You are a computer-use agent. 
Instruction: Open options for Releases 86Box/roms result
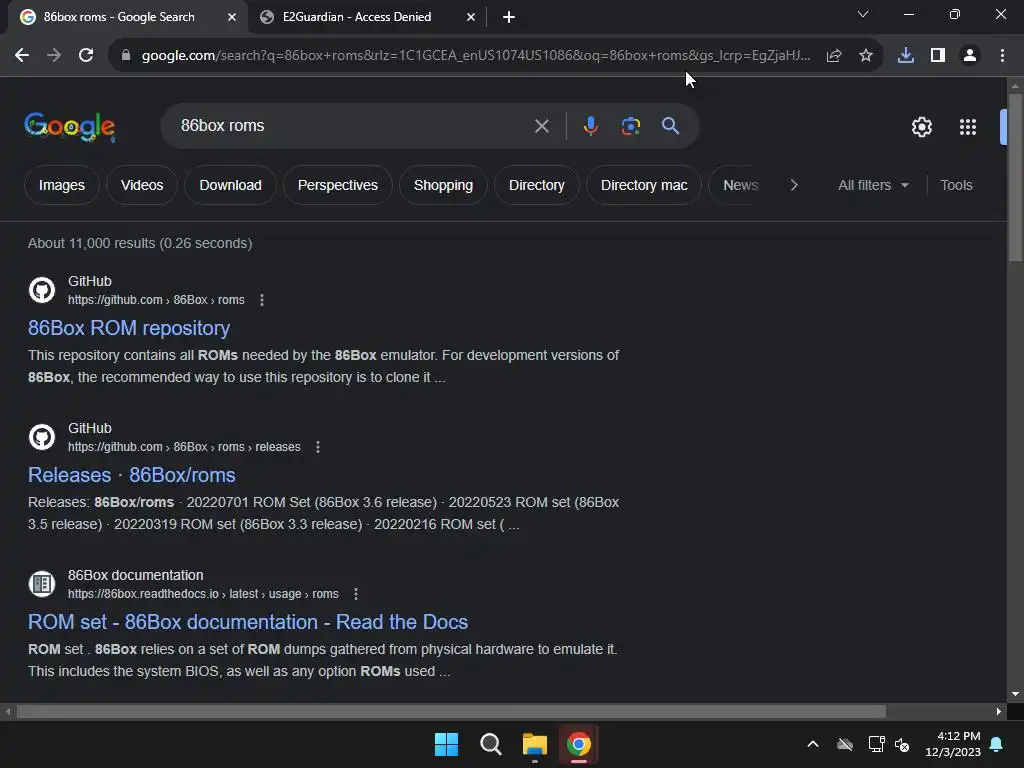coord(317,447)
